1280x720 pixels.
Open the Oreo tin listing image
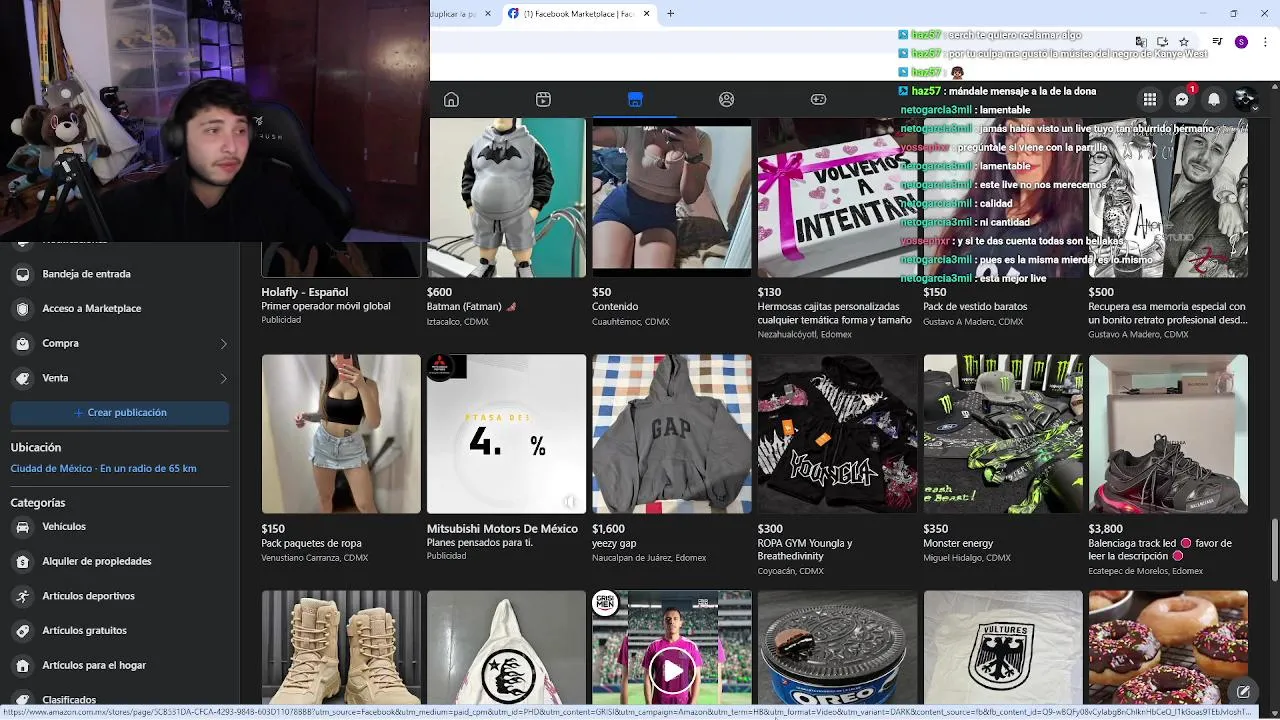[837, 647]
